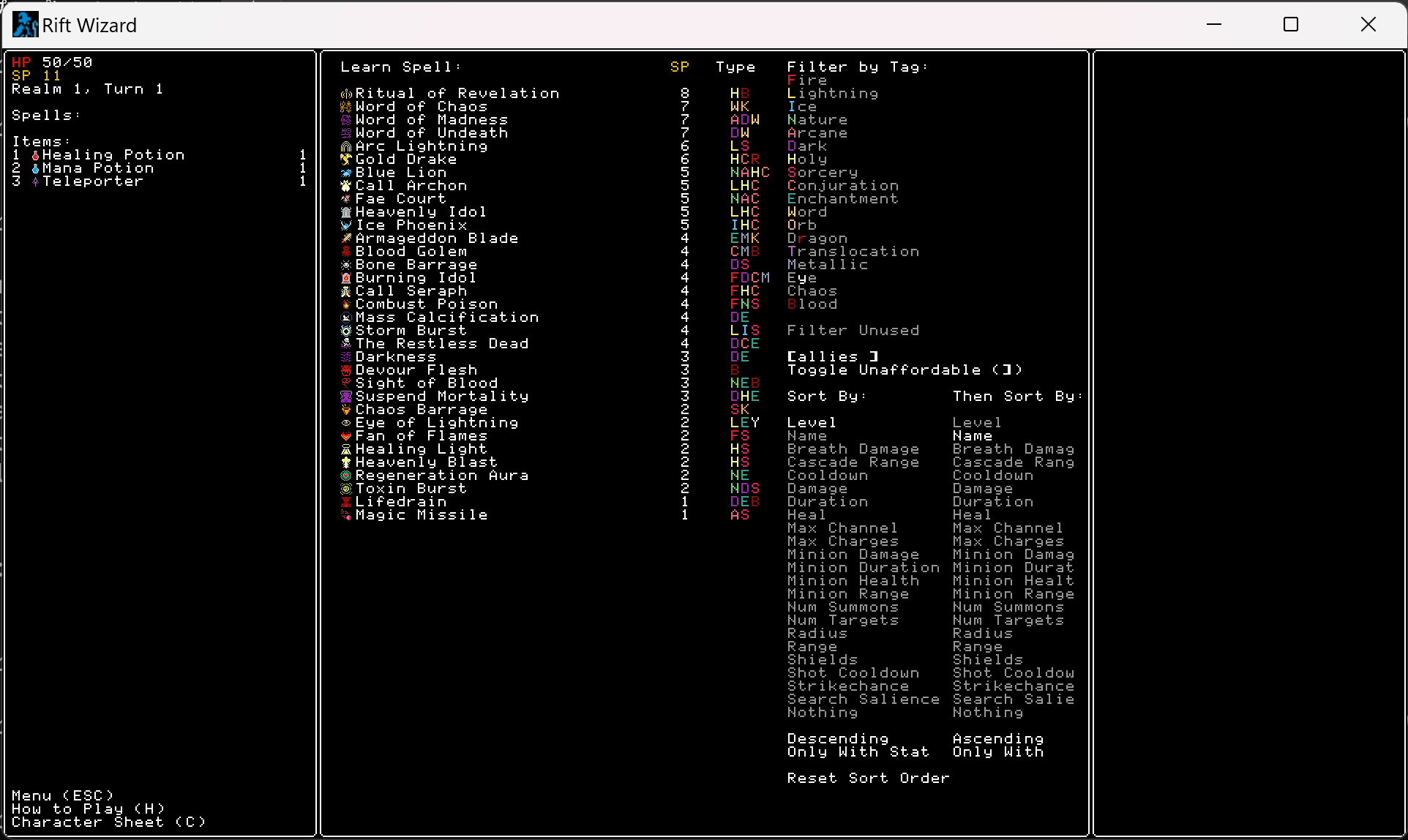This screenshot has width=1408, height=840.
Task: Sort by Damage in Sort By list
Action: coord(817,489)
